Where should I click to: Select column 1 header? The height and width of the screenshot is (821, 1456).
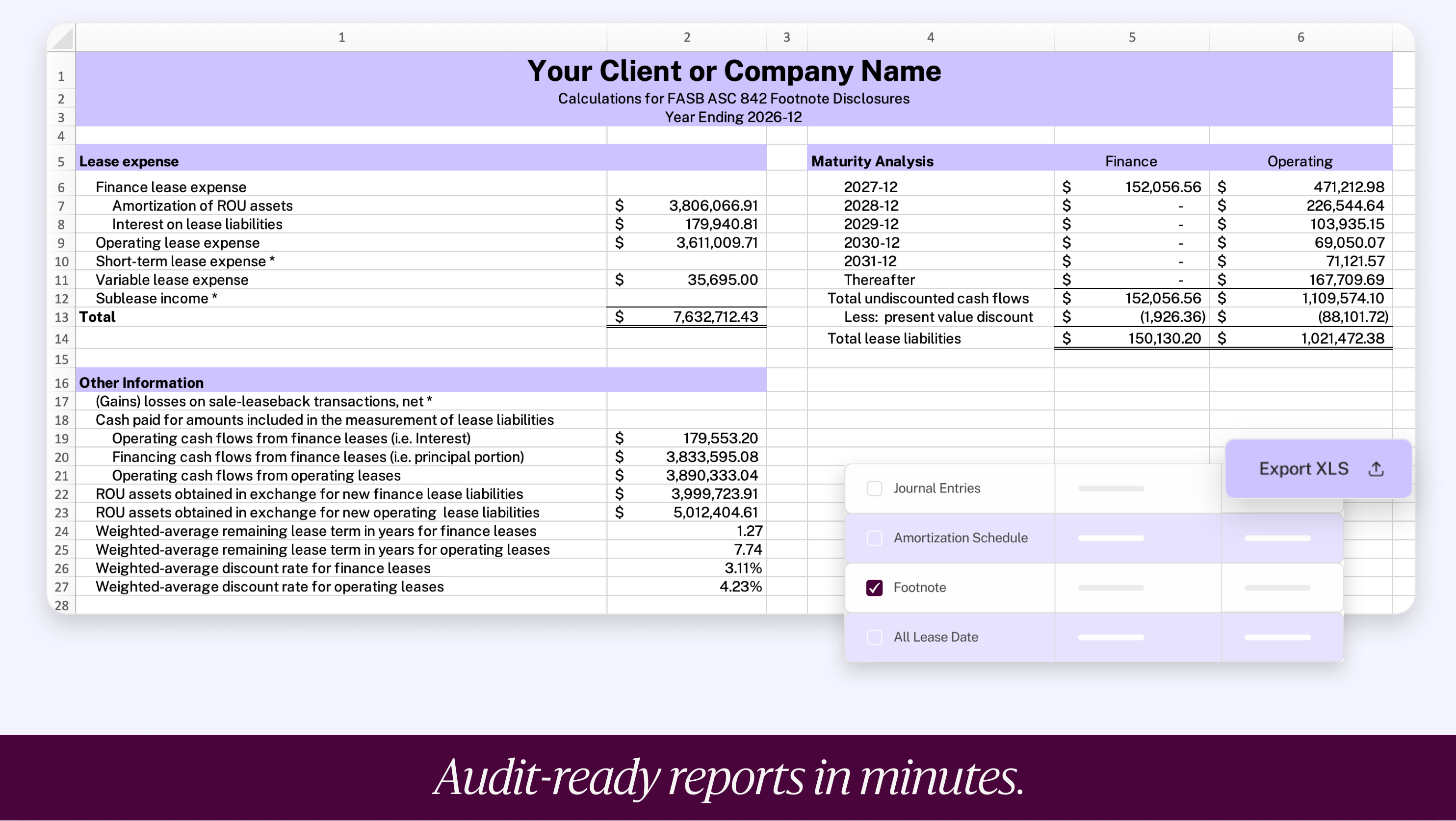341,37
